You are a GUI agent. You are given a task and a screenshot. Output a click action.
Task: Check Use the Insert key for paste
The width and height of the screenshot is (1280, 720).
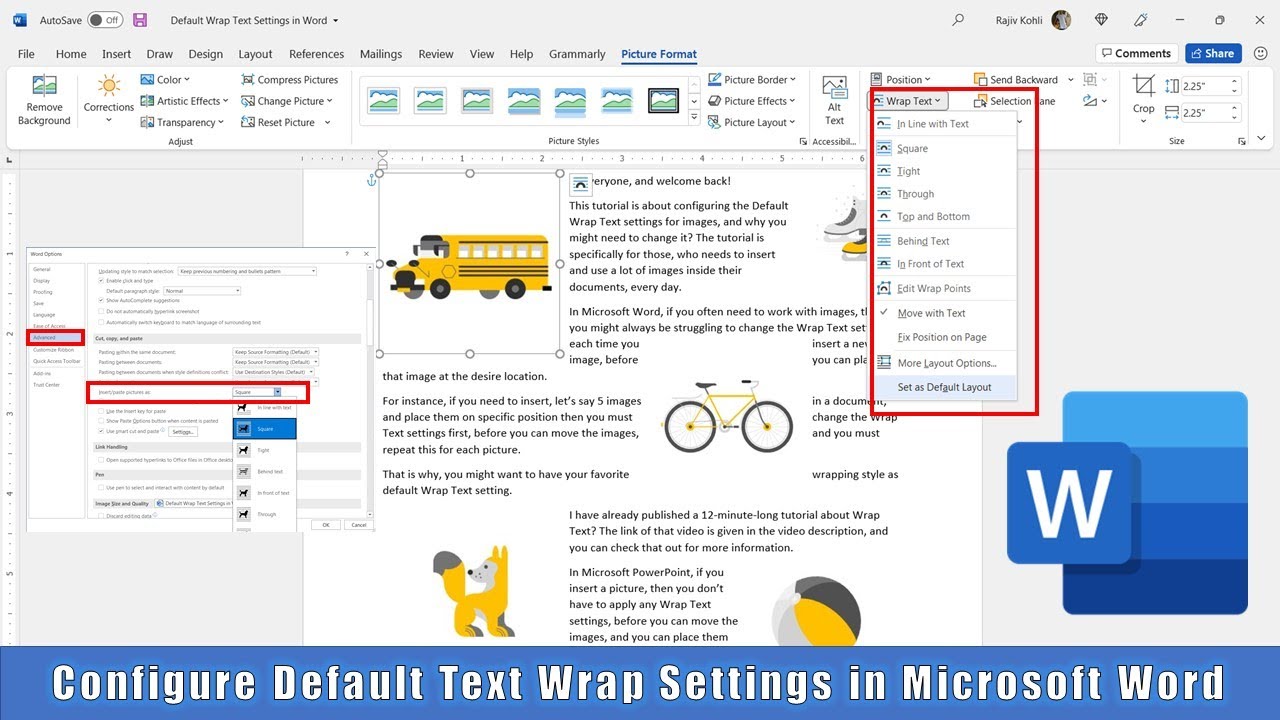coord(101,411)
